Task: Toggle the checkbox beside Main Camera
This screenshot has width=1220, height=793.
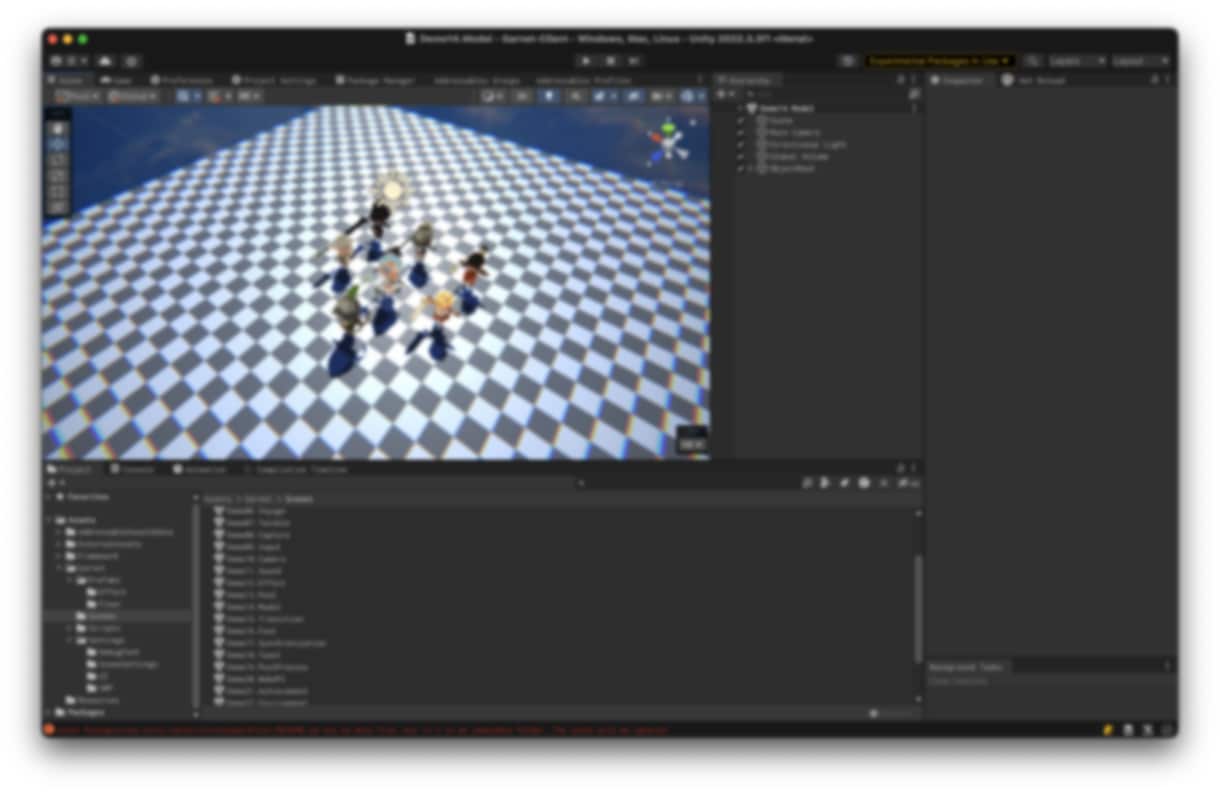Action: point(741,132)
